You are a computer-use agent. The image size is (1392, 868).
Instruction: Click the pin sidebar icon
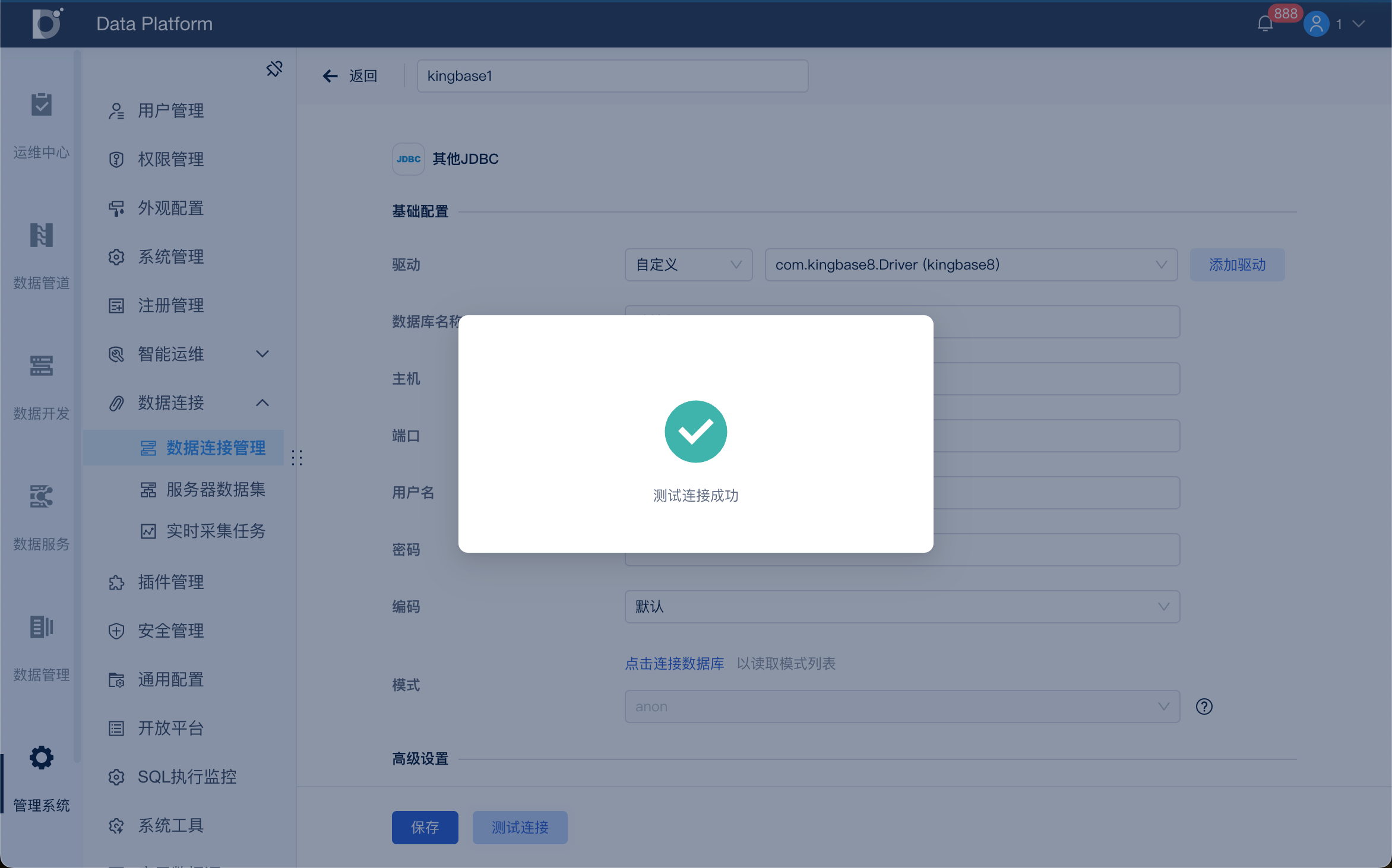tap(274, 69)
